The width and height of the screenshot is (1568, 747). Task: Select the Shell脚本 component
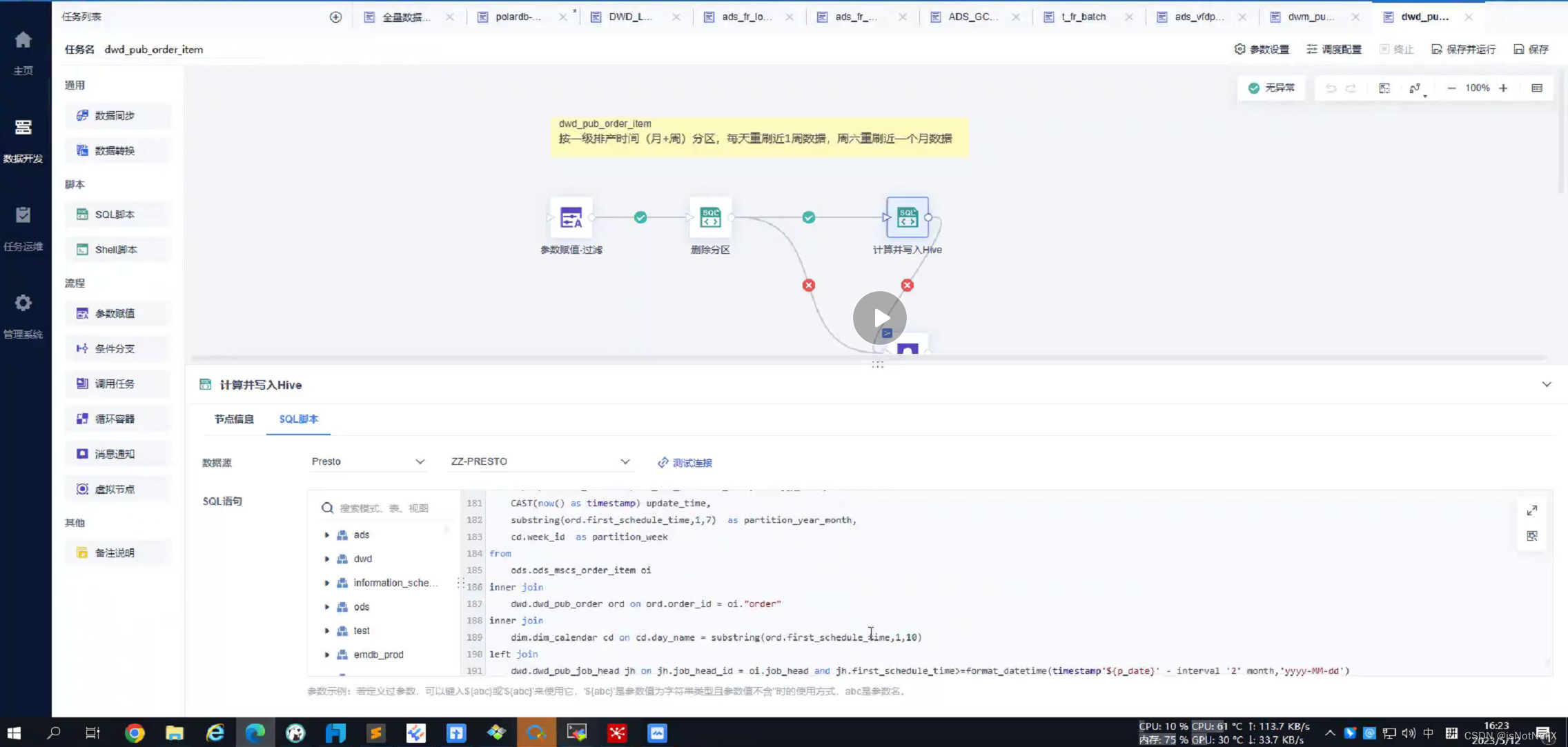coord(118,250)
